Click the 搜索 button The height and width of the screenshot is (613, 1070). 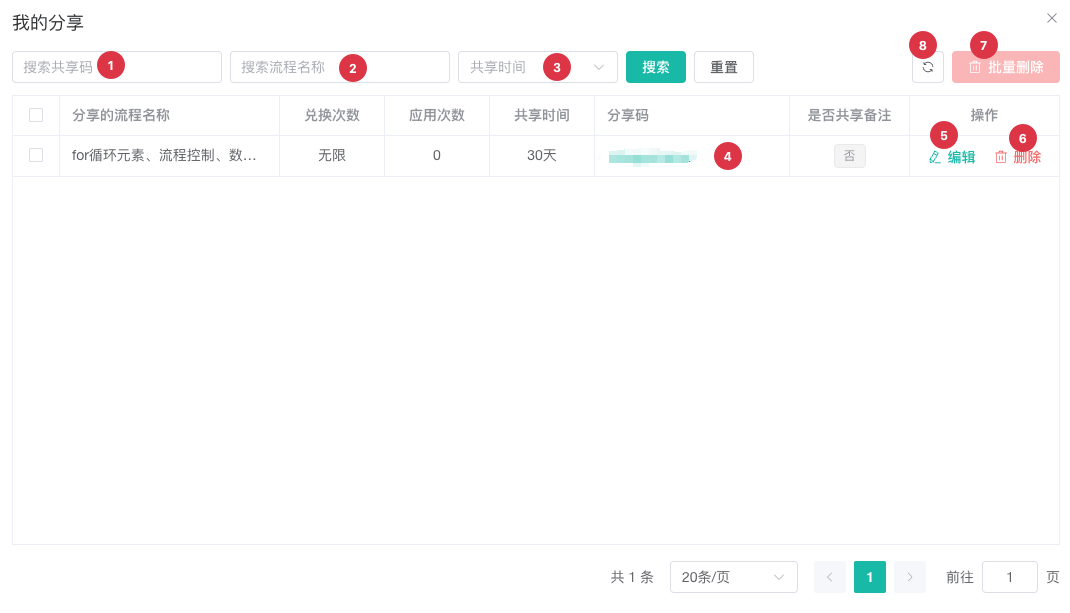tap(656, 67)
